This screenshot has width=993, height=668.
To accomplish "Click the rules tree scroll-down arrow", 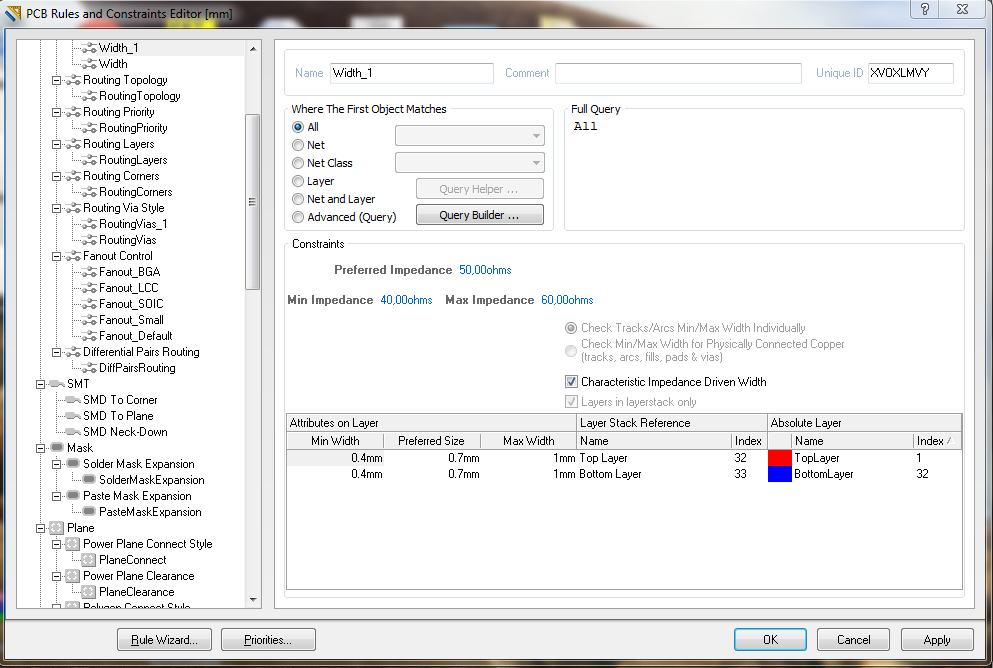I will coord(253,600).
